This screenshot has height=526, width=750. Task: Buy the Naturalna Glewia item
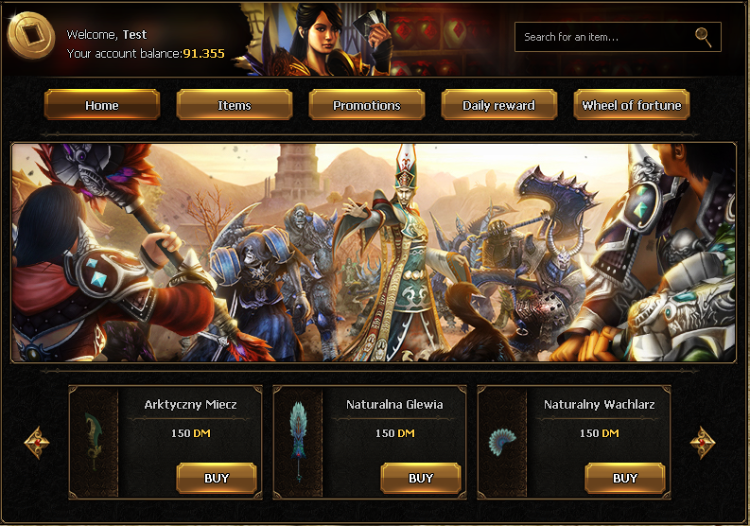tap(421, 478)
